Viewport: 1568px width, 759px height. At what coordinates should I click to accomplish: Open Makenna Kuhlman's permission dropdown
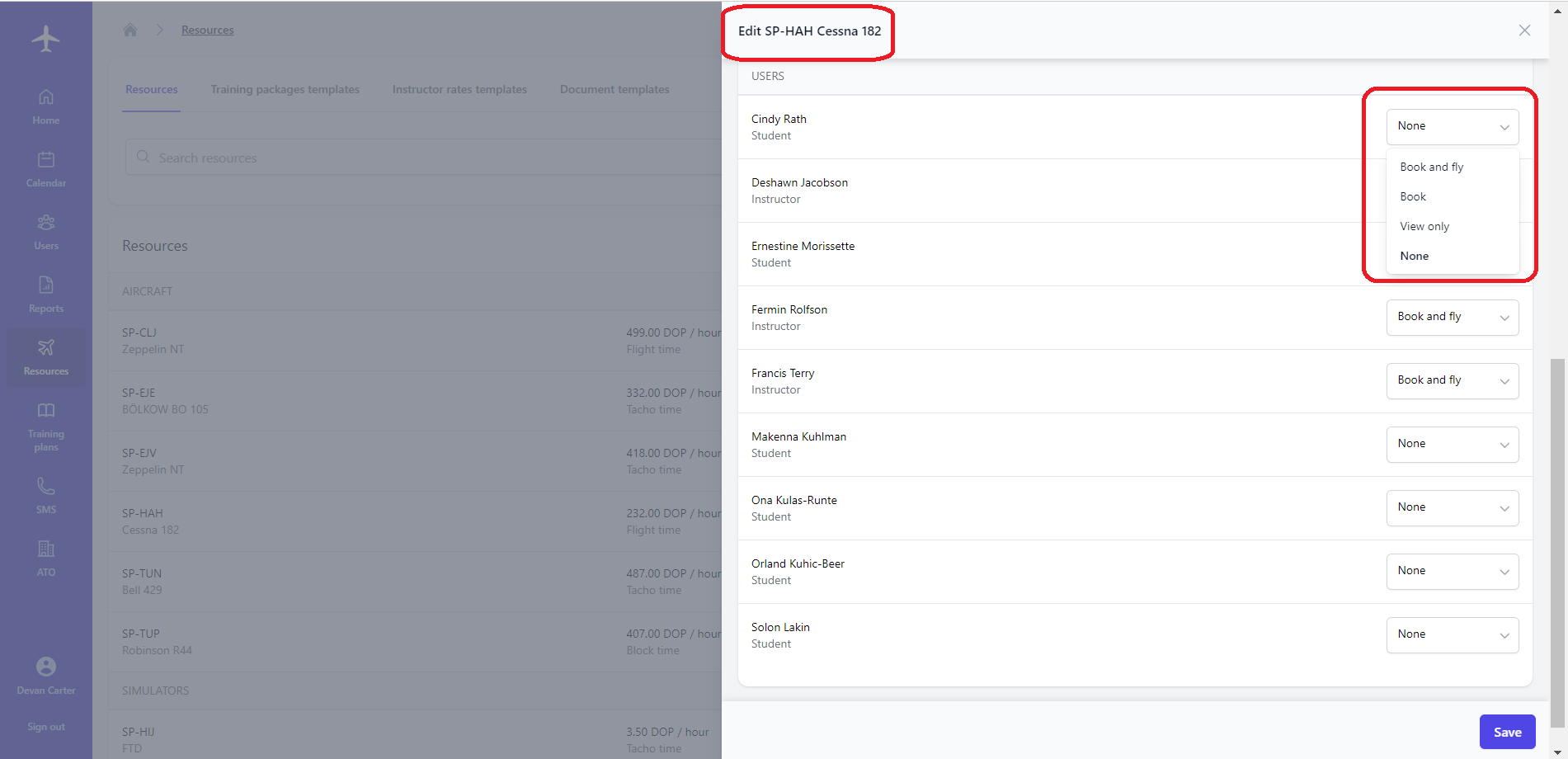(x=1452, y=444)
